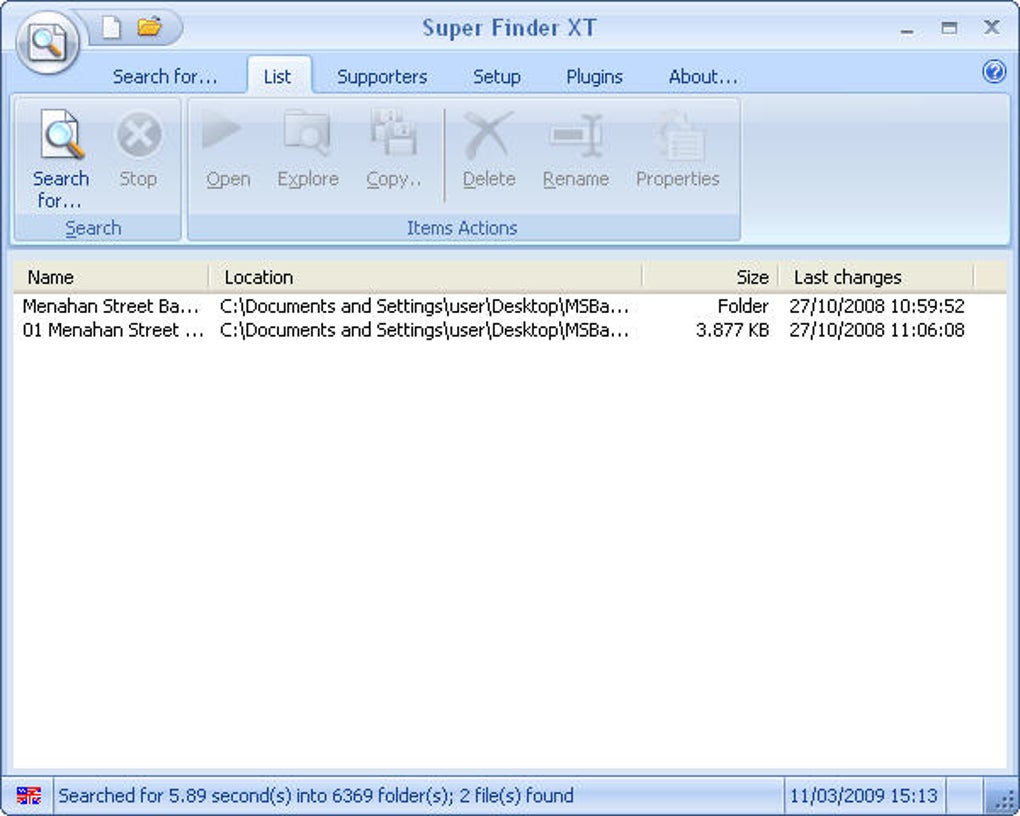The width and height of the screenshot is (1020, 816).
Task: Click the search summary status bar text
Action: pos(316,795)
